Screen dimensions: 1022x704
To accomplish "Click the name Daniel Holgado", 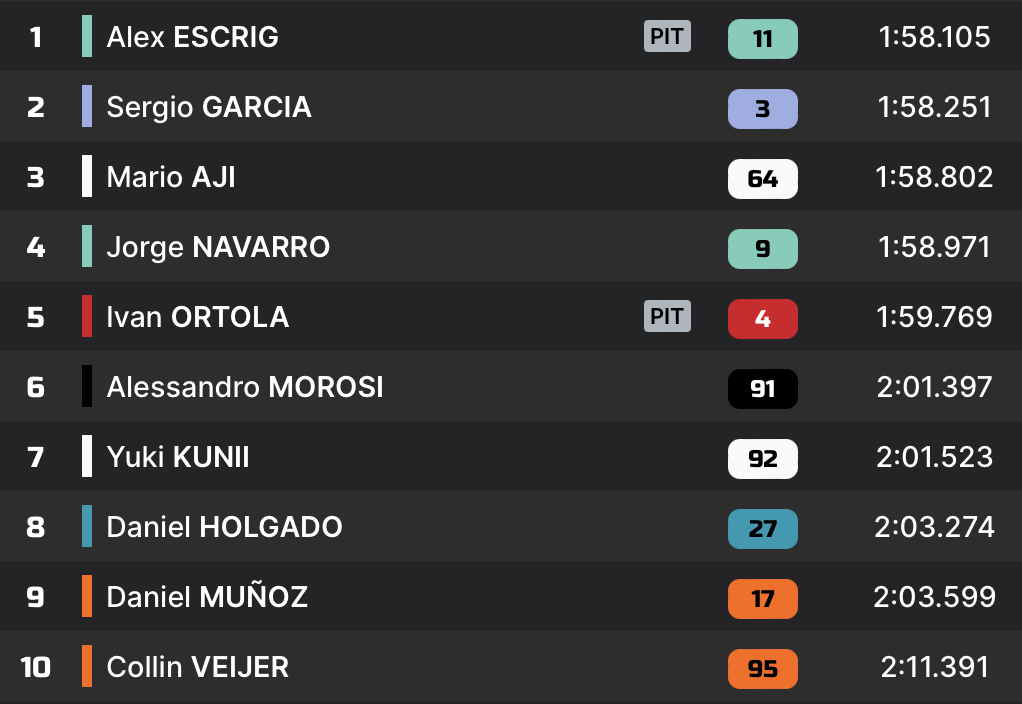I will tap(224, 527).
